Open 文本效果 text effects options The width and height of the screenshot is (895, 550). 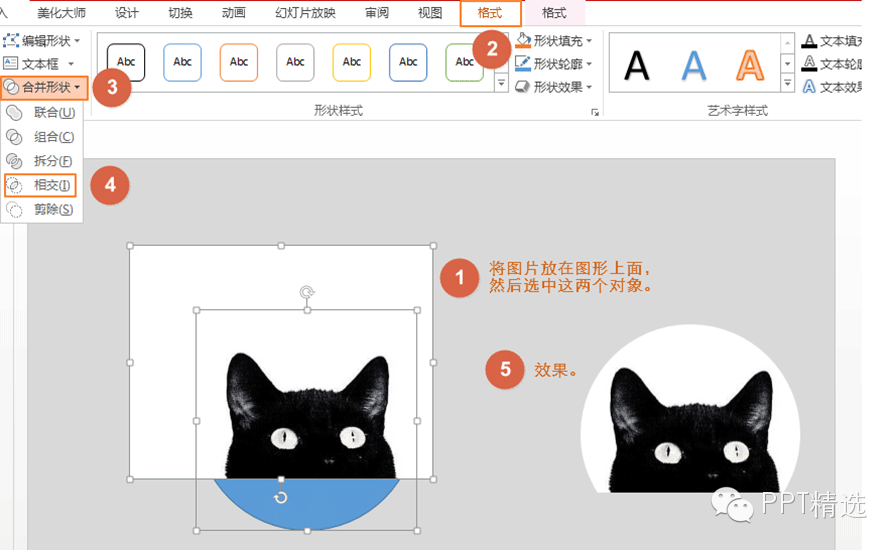click(x=832, y=87)
